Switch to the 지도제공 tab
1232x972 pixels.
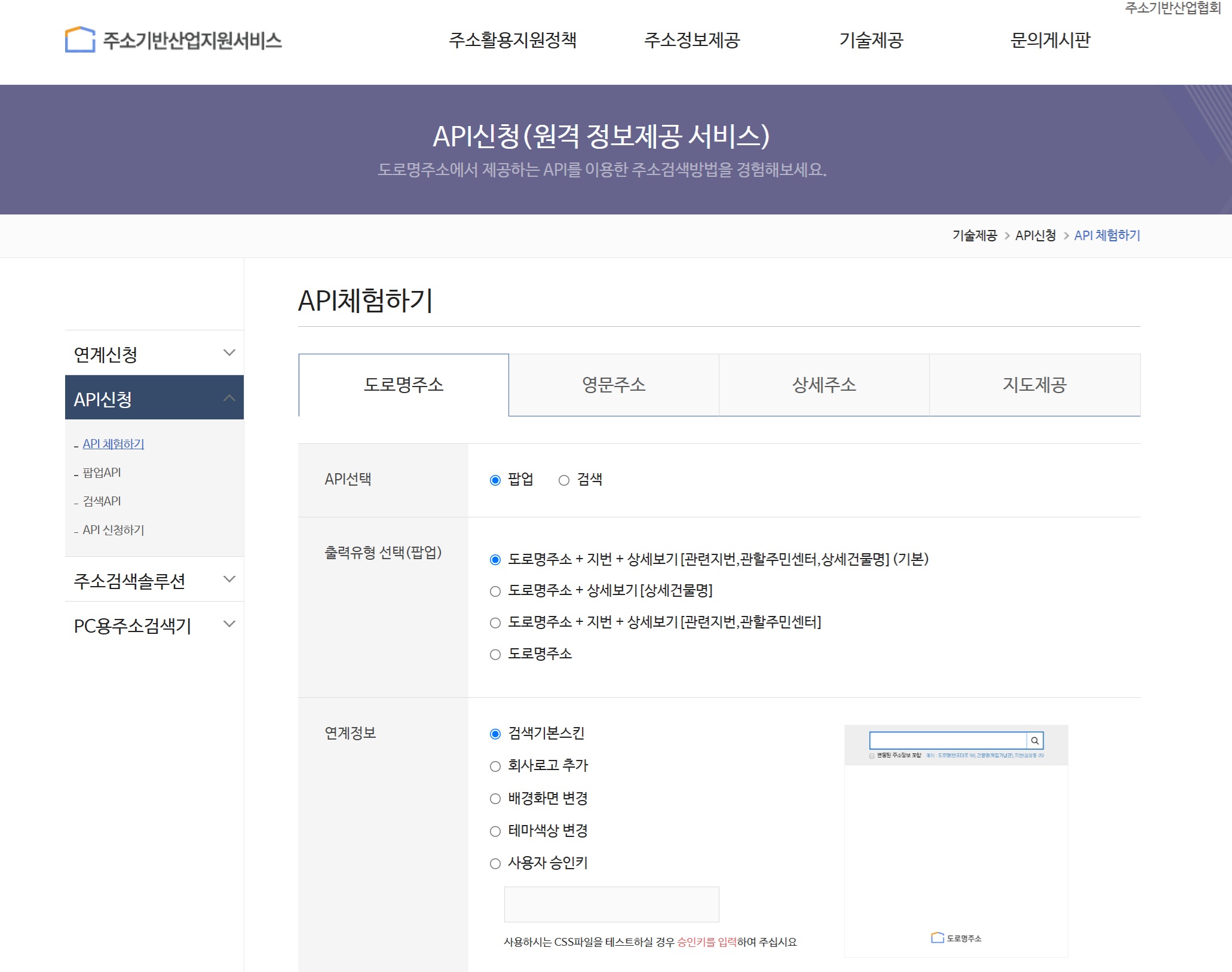[1034, 385]
